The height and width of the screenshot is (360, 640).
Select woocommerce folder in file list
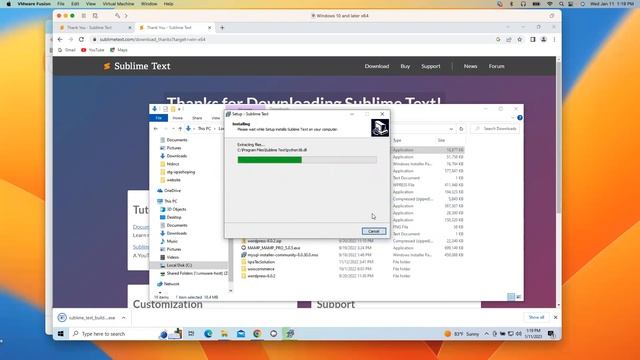pyautogui.click(x=258, y=269)
